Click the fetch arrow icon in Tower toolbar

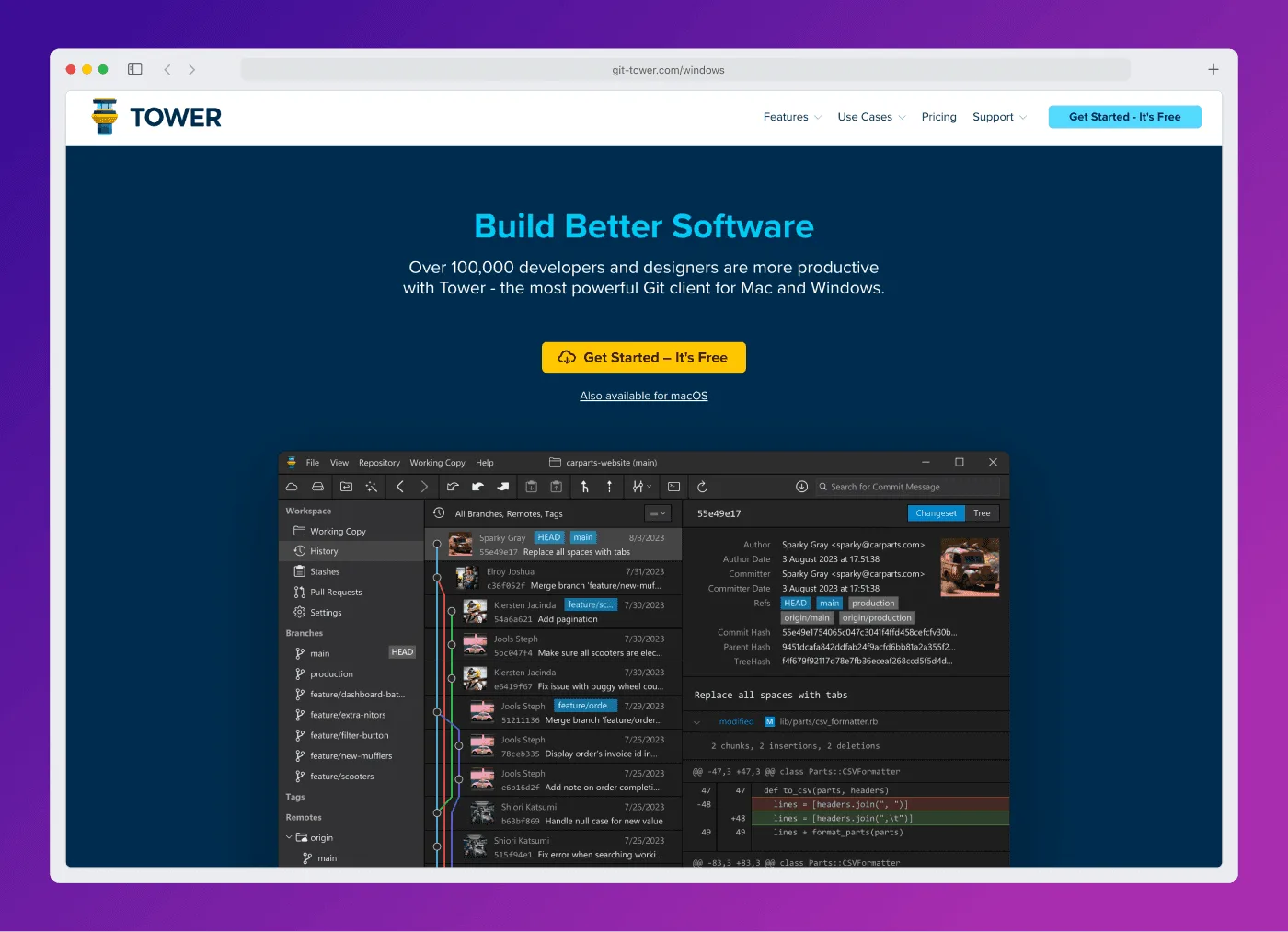point(453,487)
